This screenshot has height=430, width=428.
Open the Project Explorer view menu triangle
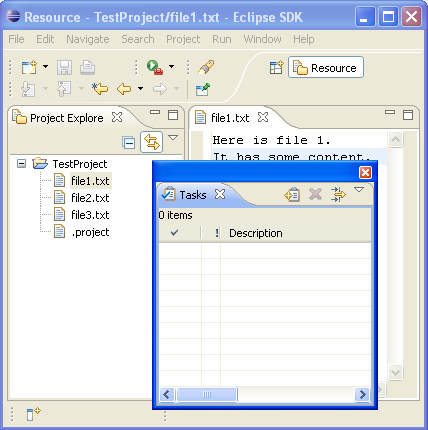pyautogui.click(x=173, y=137)
